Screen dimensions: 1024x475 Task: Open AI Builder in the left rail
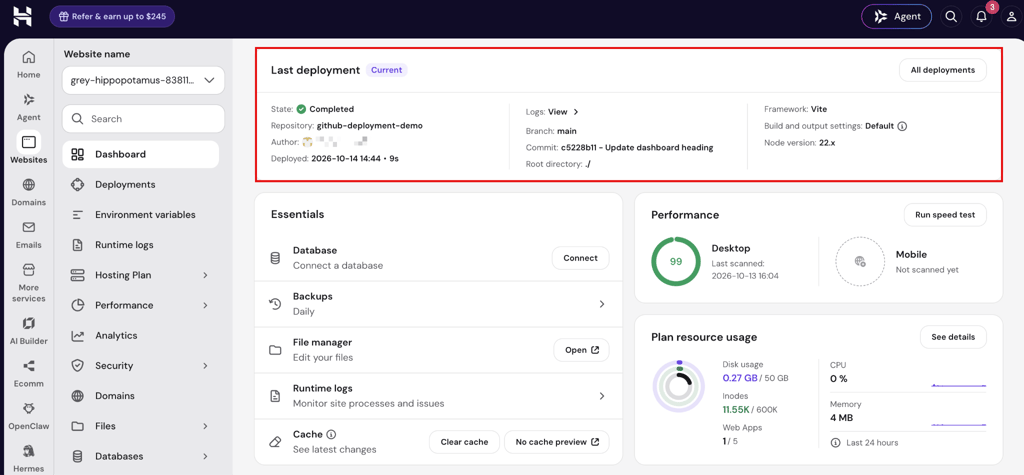pyautogui.click(x=29, y=330)
